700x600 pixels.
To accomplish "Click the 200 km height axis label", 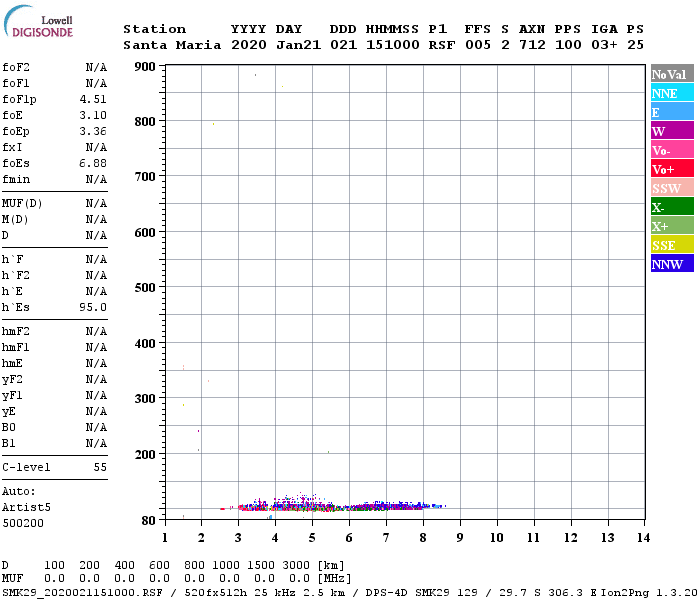I will (x=145, y=454).
